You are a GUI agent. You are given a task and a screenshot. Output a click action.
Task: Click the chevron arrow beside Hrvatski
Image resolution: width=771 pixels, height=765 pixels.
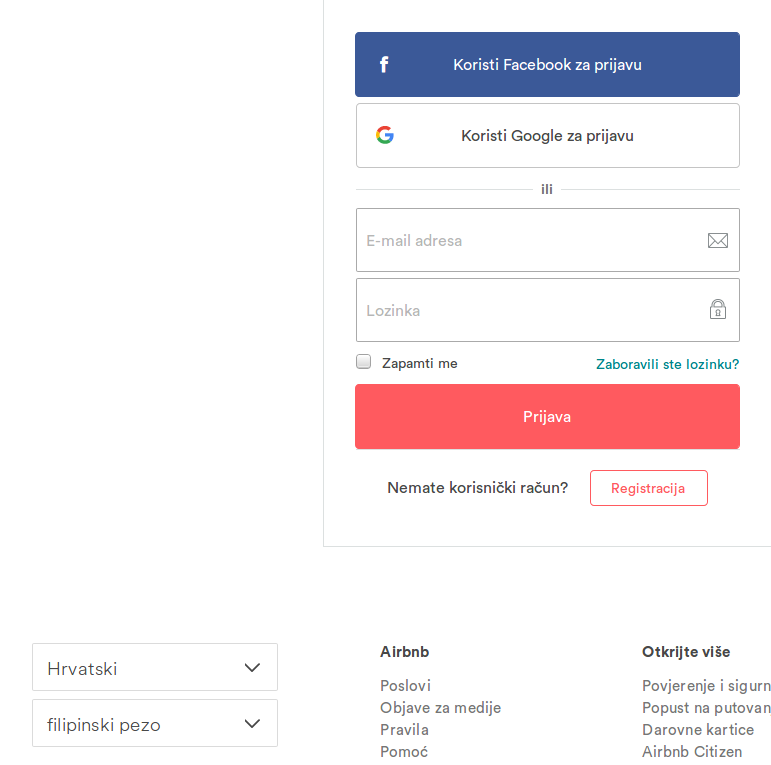point(252,667)
